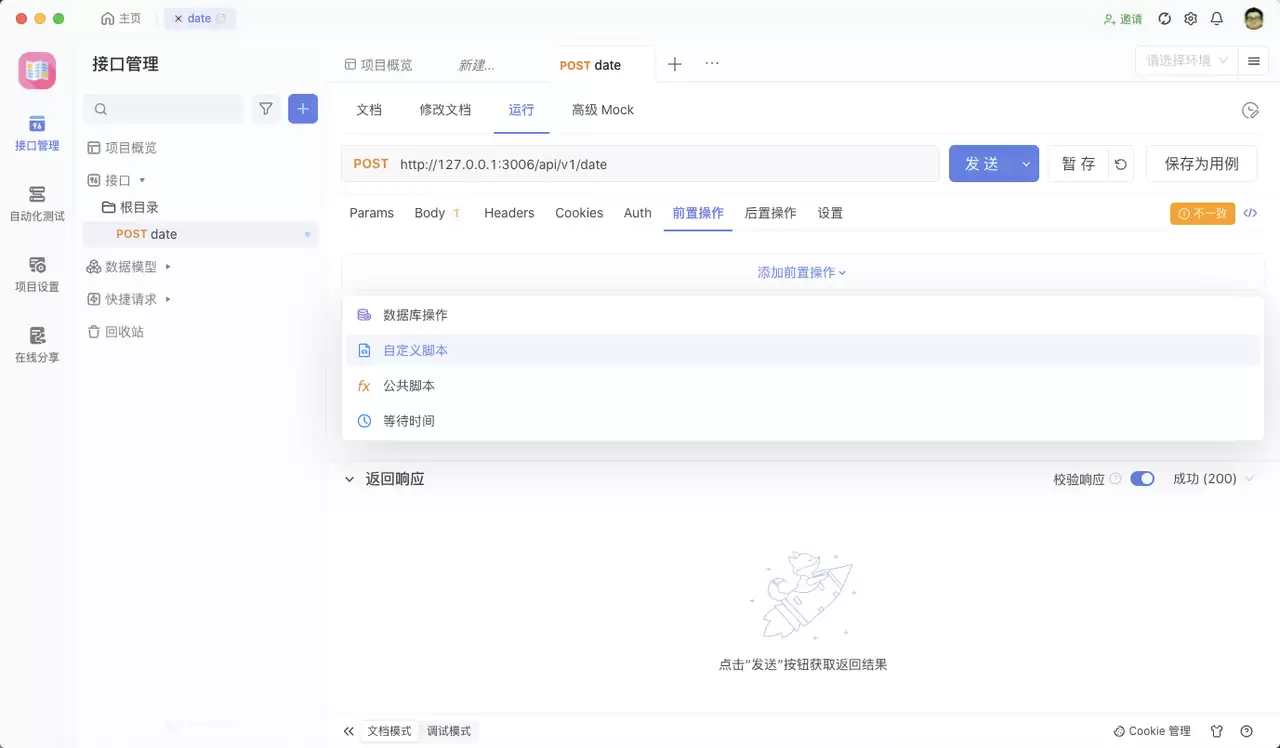Click the POST method selector
The image size is (1280, 748).
pos(371,164)
